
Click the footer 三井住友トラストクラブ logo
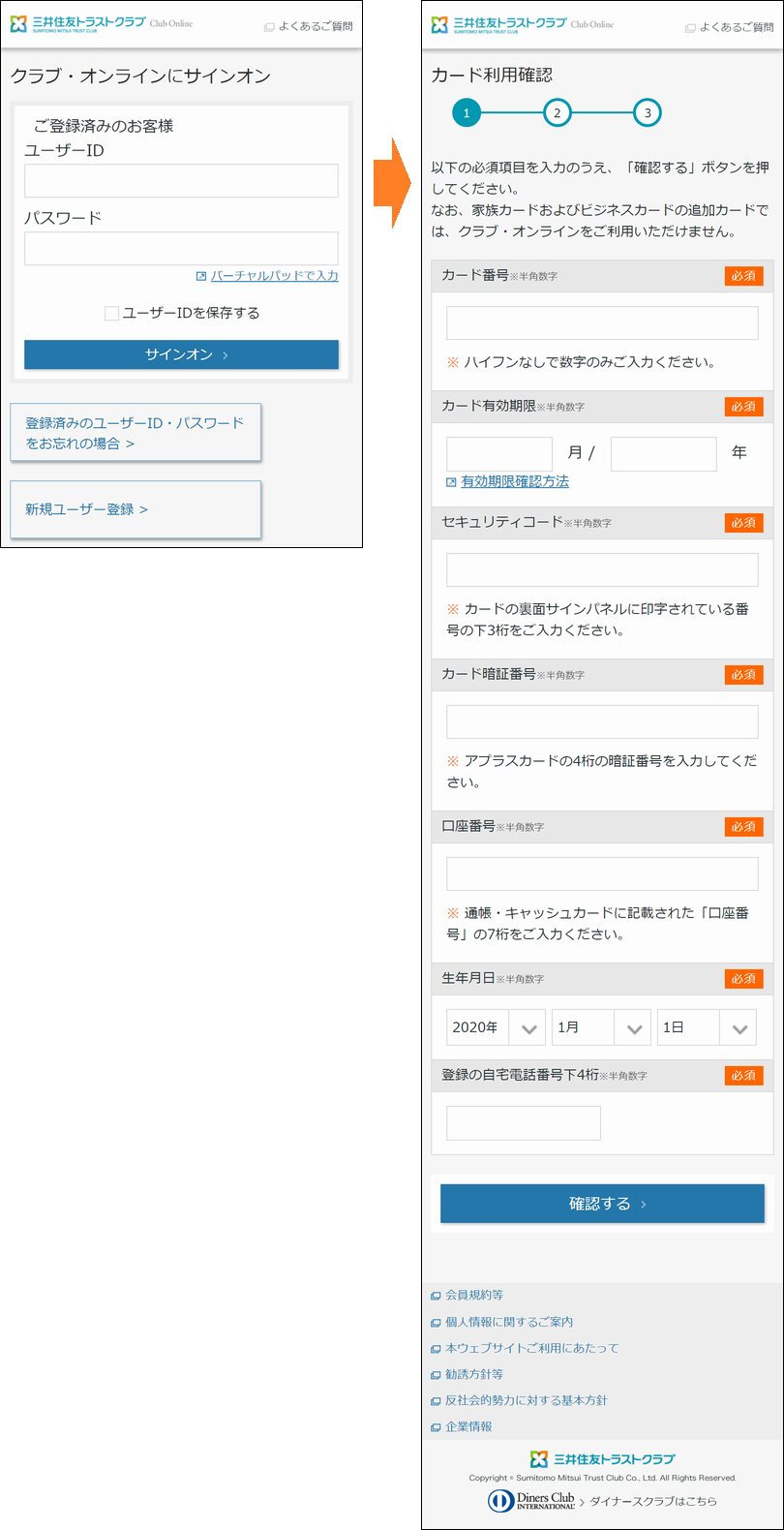point(602,1458)
